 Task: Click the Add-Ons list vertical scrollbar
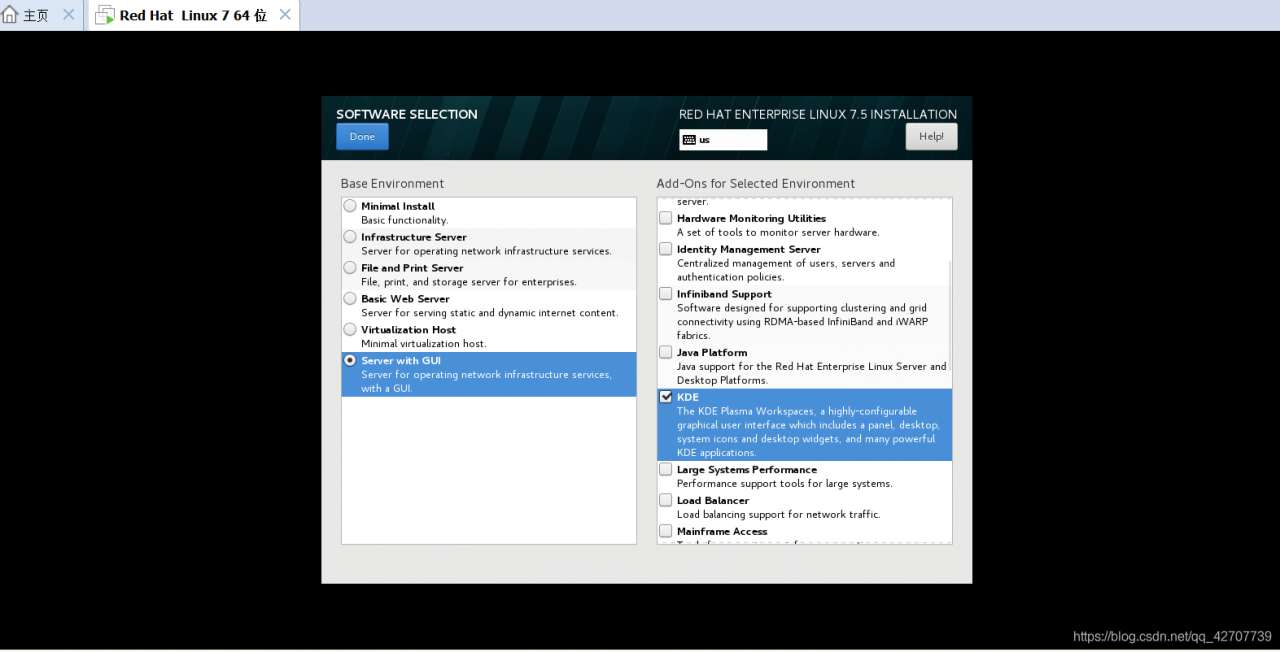[x=949, y=318]
